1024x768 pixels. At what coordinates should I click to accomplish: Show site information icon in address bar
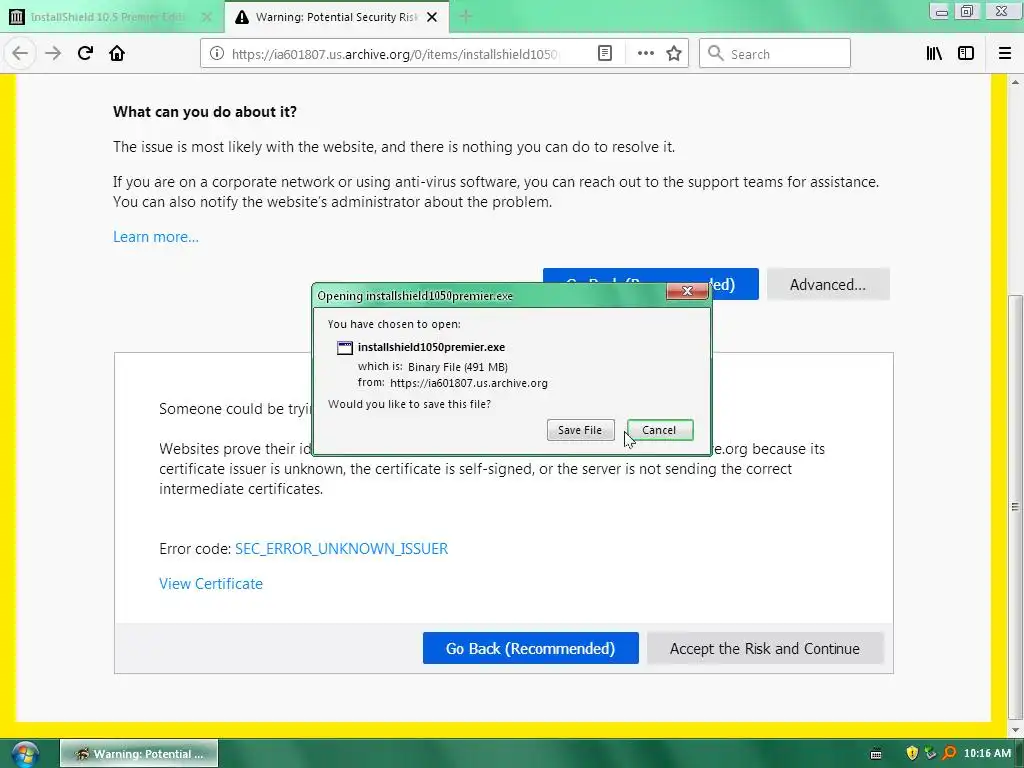click(x=216, y=54)
